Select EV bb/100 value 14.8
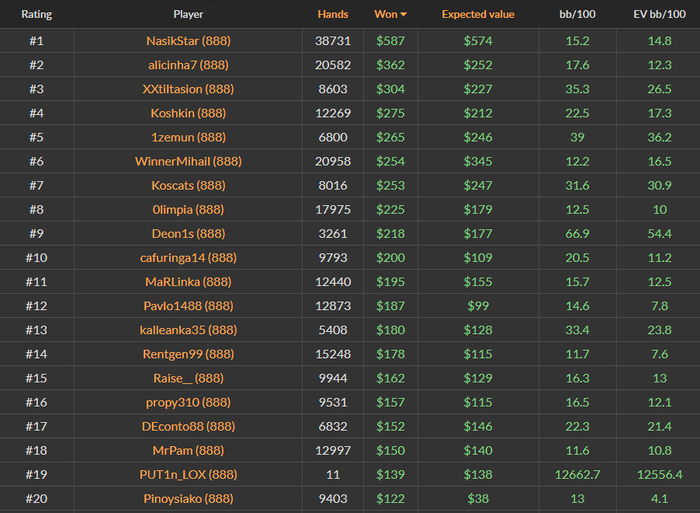700x513 pixels. (x=659, y=41)
